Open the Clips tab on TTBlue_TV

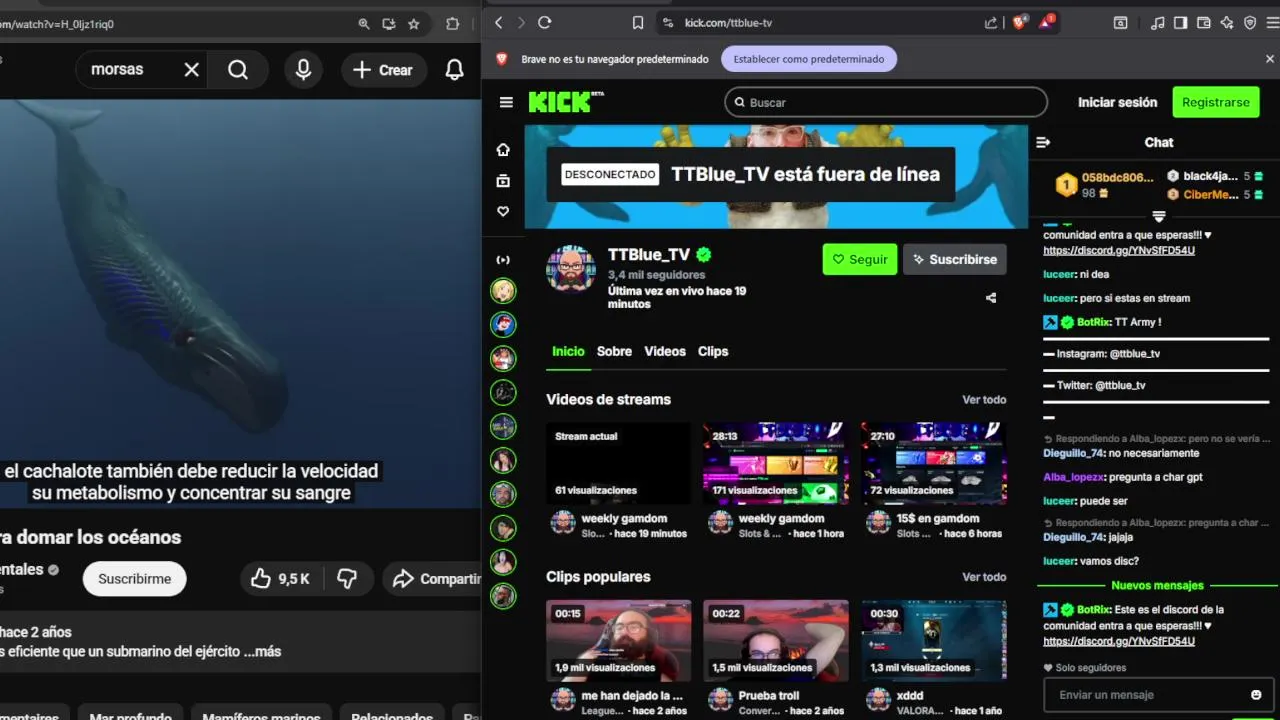(x=713, y=351)
